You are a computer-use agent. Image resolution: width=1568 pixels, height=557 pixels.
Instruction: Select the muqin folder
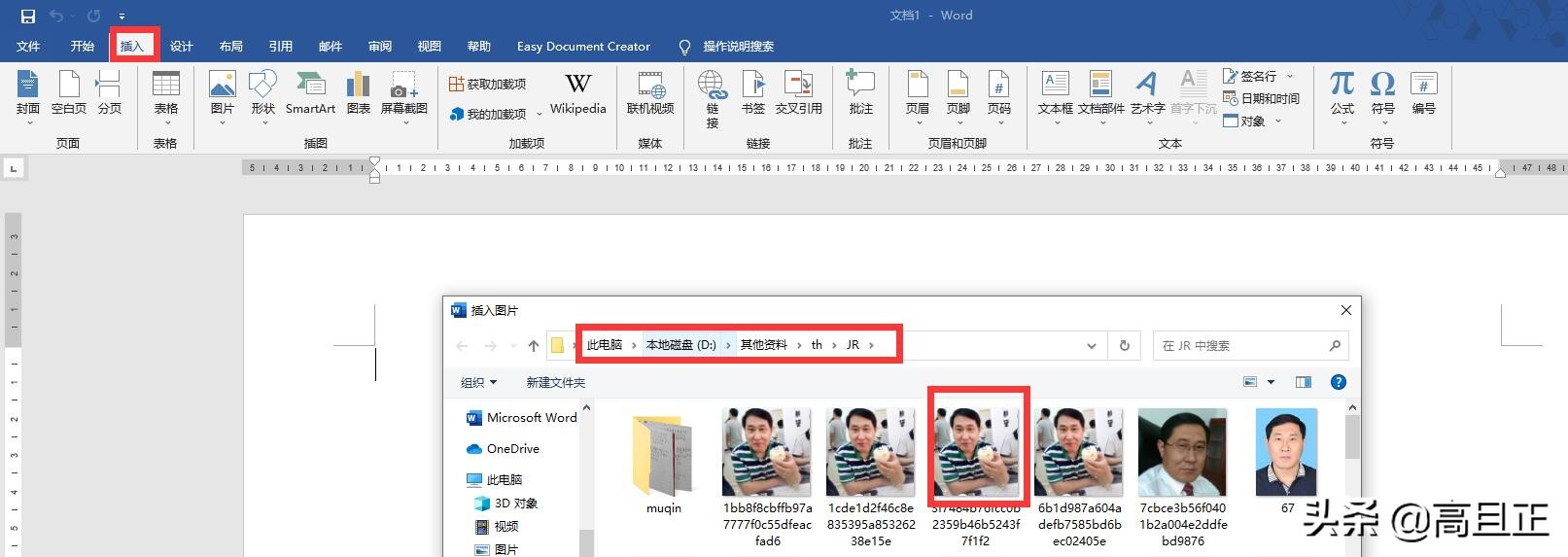coord(664,464)
